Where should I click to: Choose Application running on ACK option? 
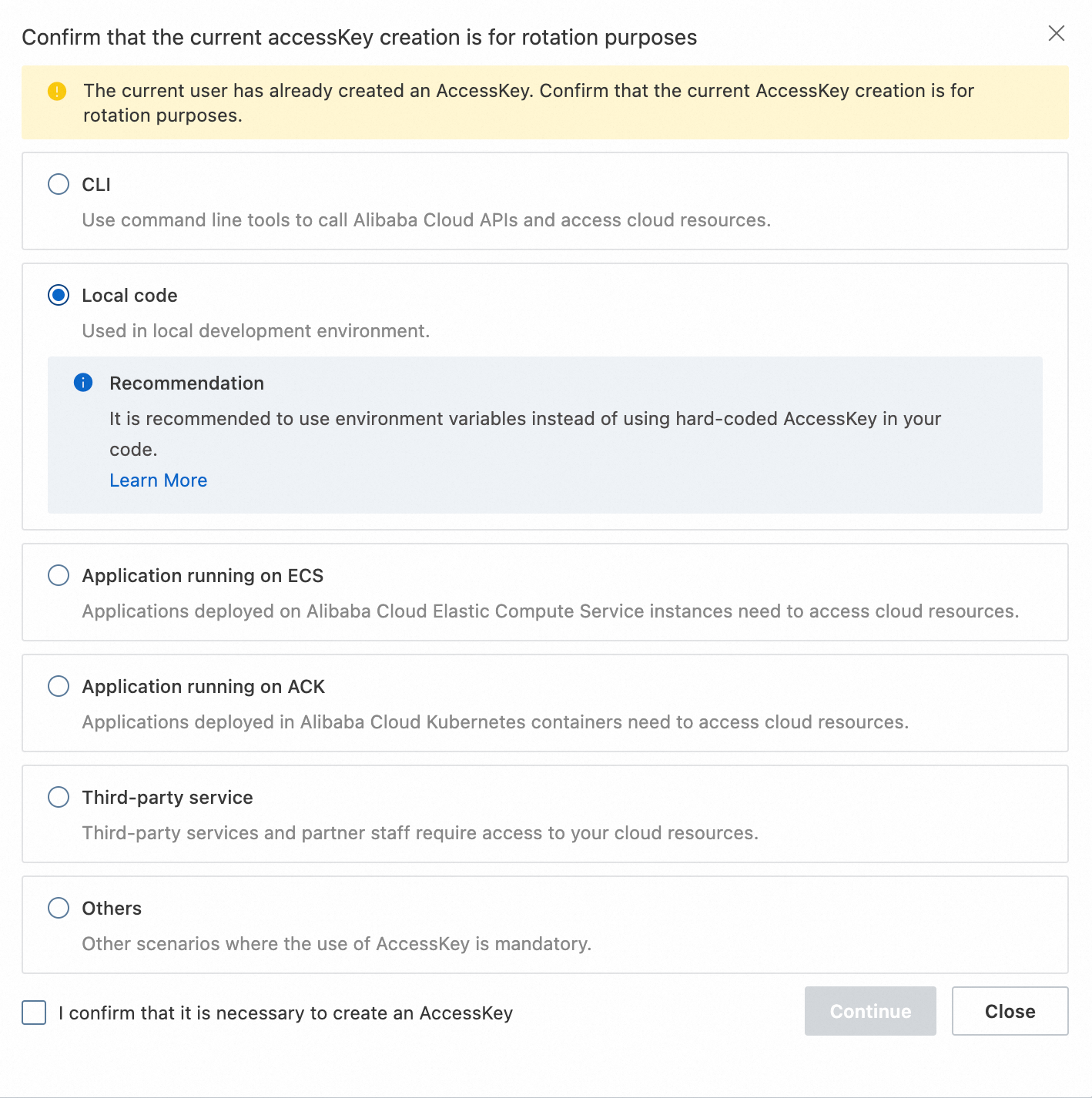click(x=59, y=687)
